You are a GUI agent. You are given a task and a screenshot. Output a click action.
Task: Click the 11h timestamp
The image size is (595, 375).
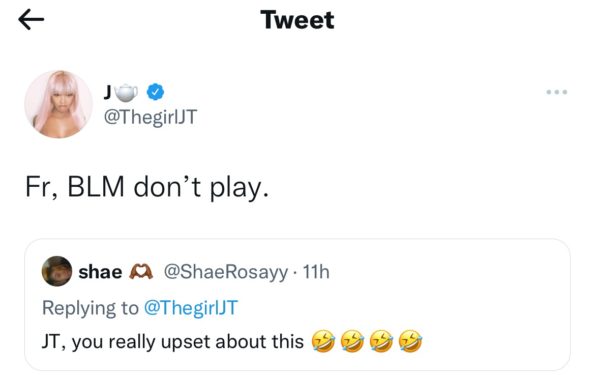coord(316,272)
